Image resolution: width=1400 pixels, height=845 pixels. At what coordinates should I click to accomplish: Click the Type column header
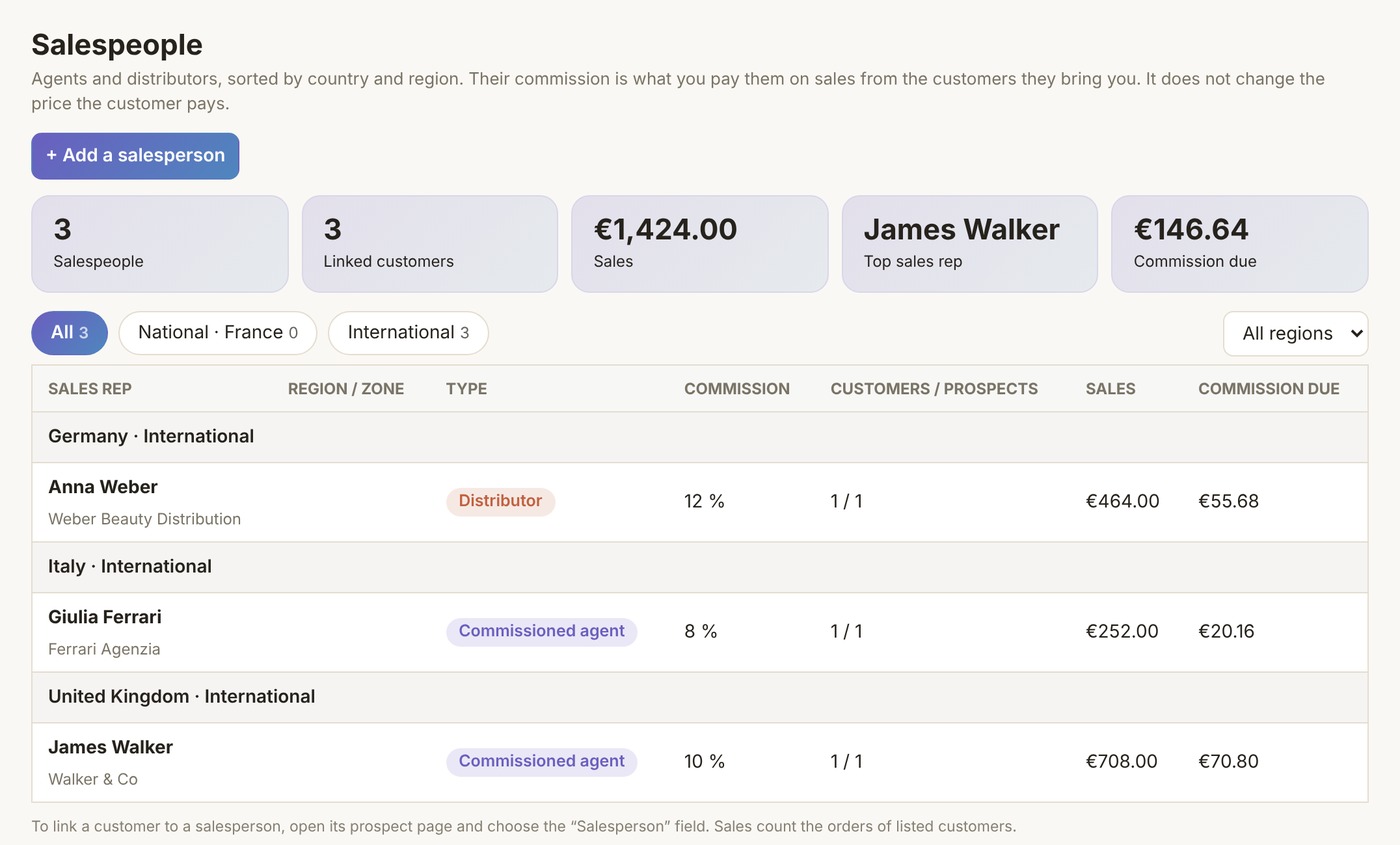point(466,389)
